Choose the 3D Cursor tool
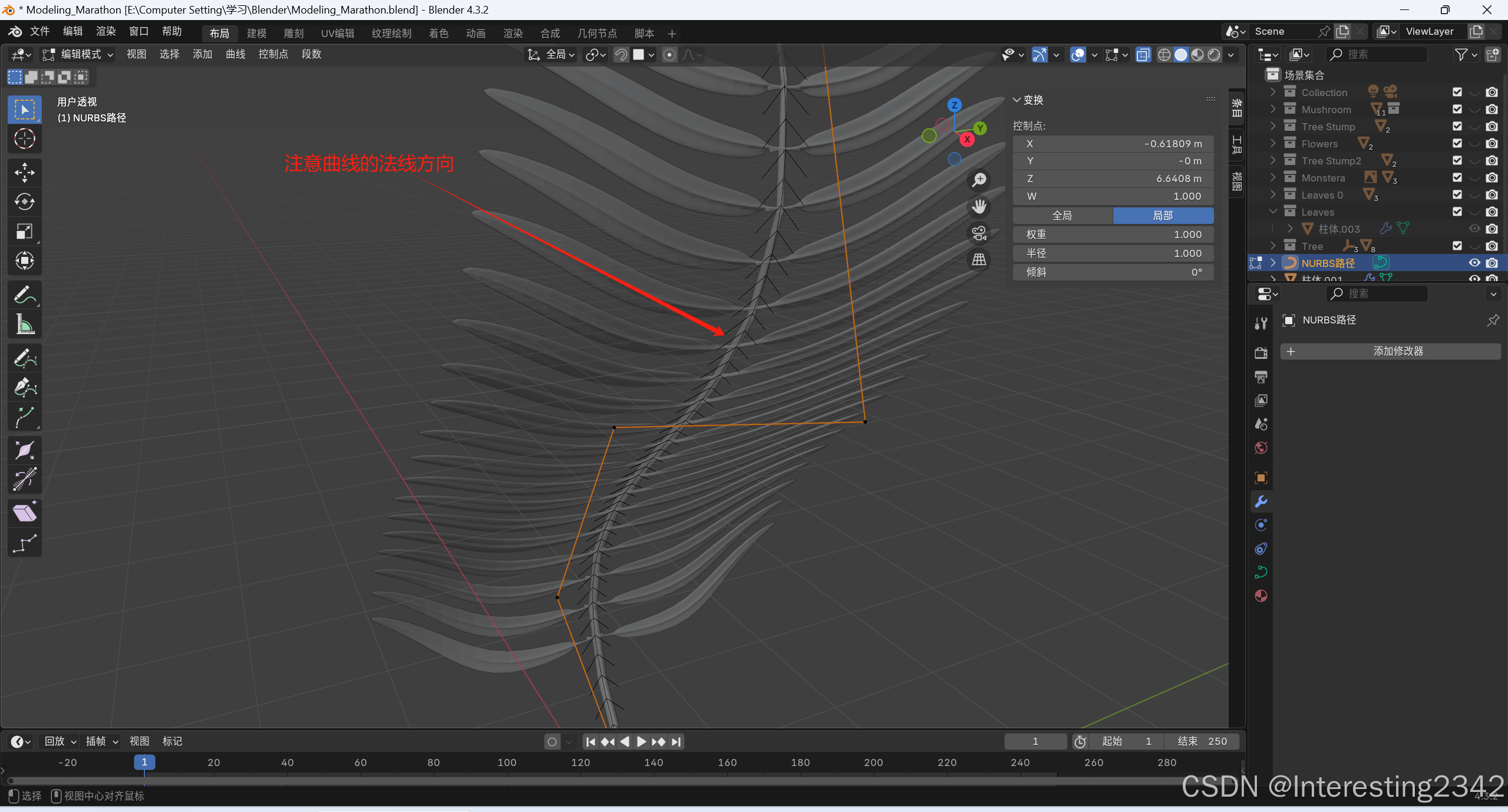This screenshot has width=1508, height=812. [x=24, y=139]
